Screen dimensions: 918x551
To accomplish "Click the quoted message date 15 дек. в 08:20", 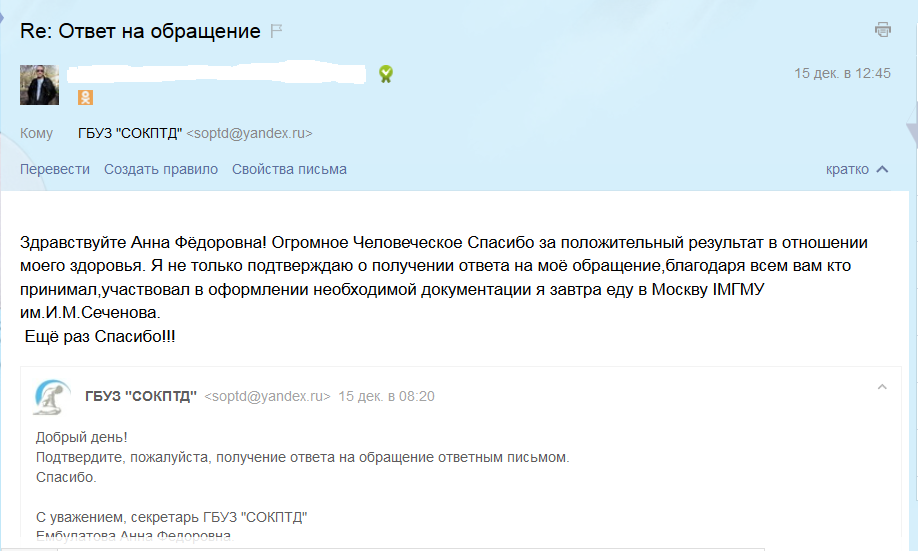I will coord(387,396).
